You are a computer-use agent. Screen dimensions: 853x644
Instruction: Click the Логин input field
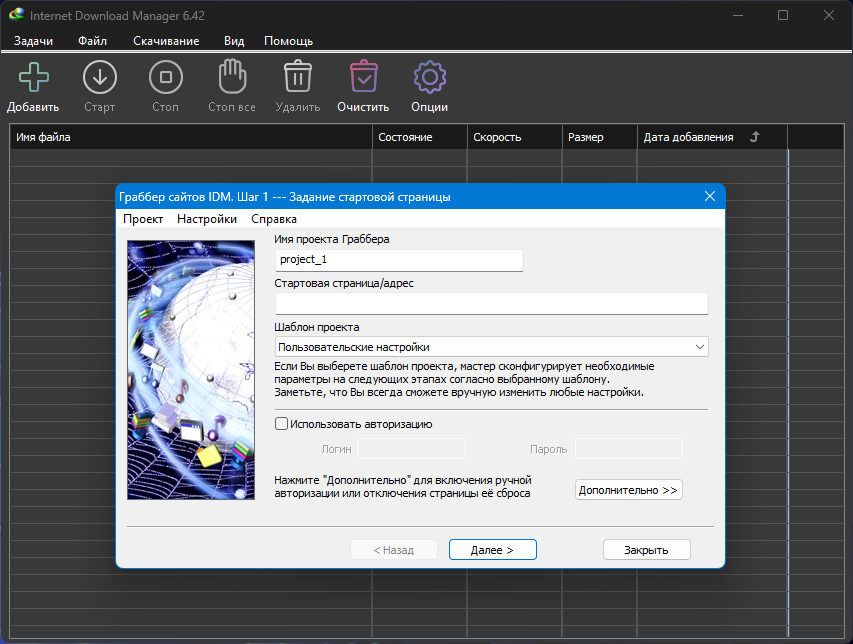click(x=411, y=449)
